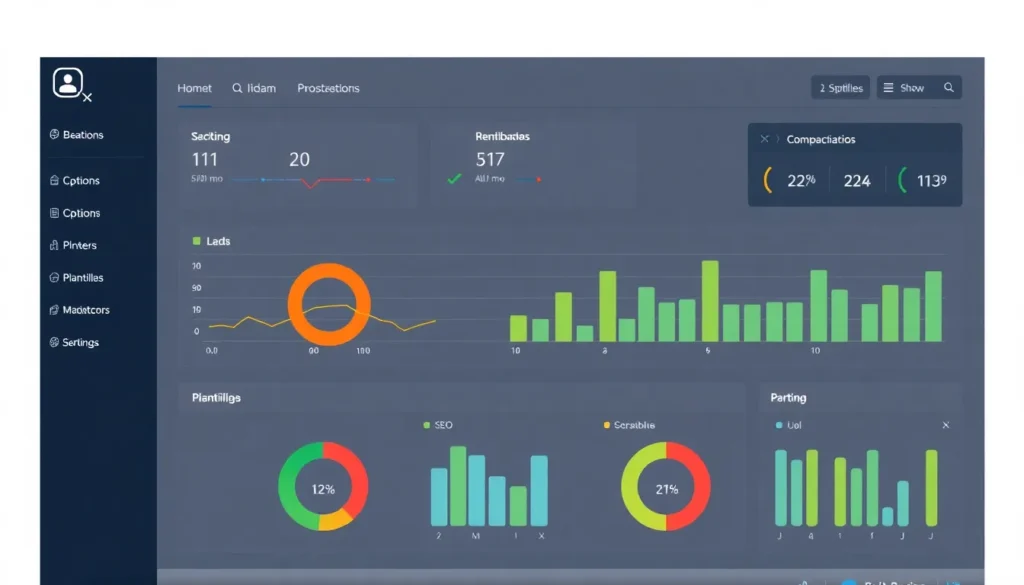Click the Beations sidebar icon

tap(54, 135)
